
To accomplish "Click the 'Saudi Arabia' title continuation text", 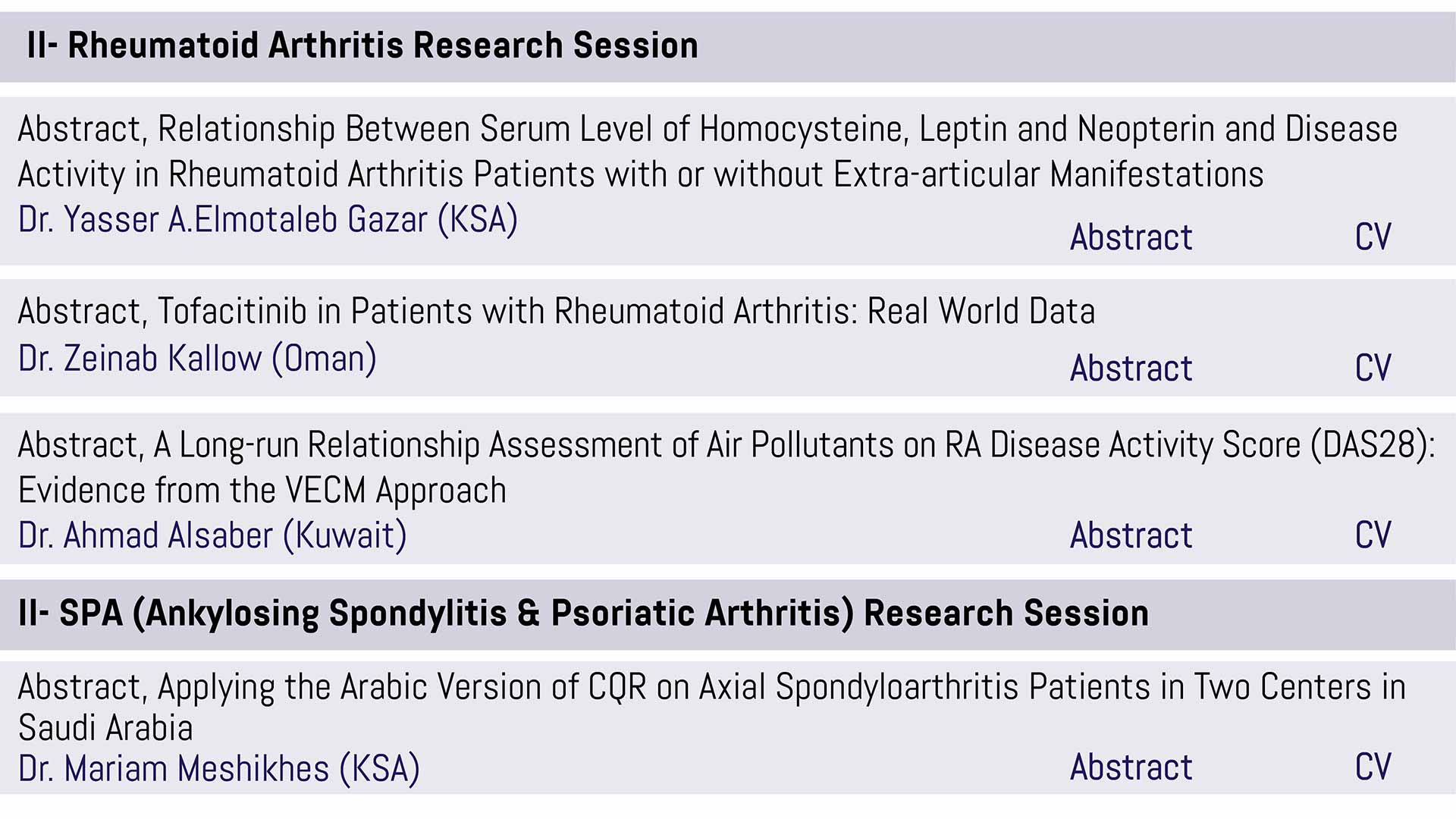I will (x=105, y=729).
